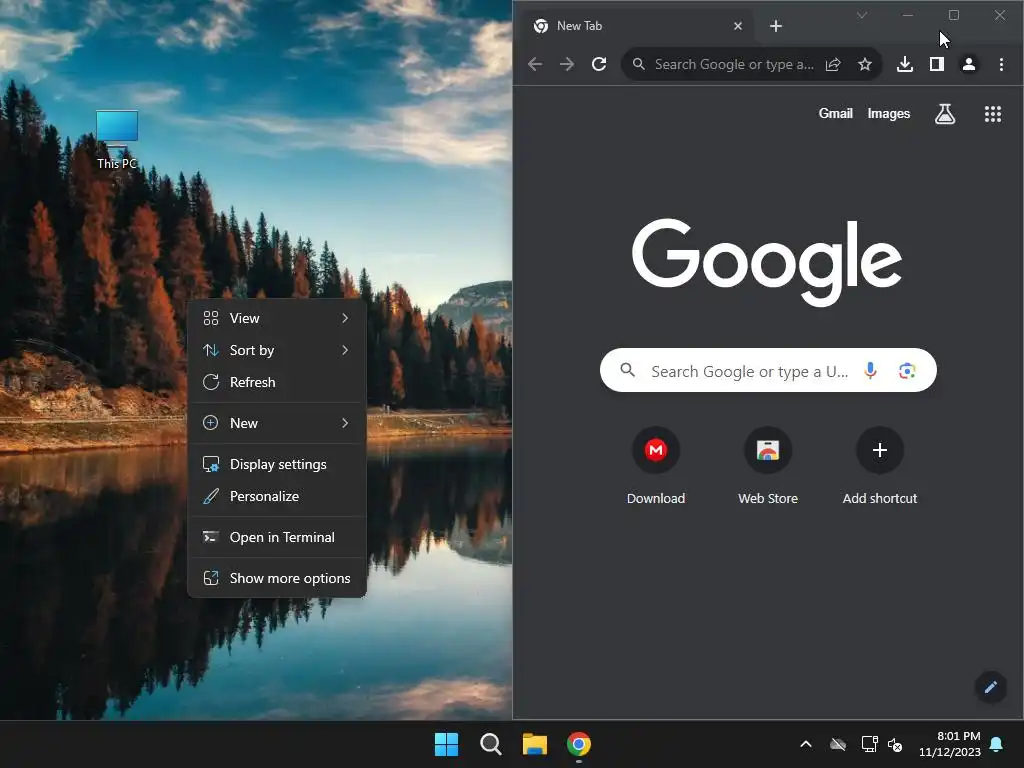This screenshot has width=1024, height=768.
Task: Expand the View submenu
Action: click(x=277, y=318)
